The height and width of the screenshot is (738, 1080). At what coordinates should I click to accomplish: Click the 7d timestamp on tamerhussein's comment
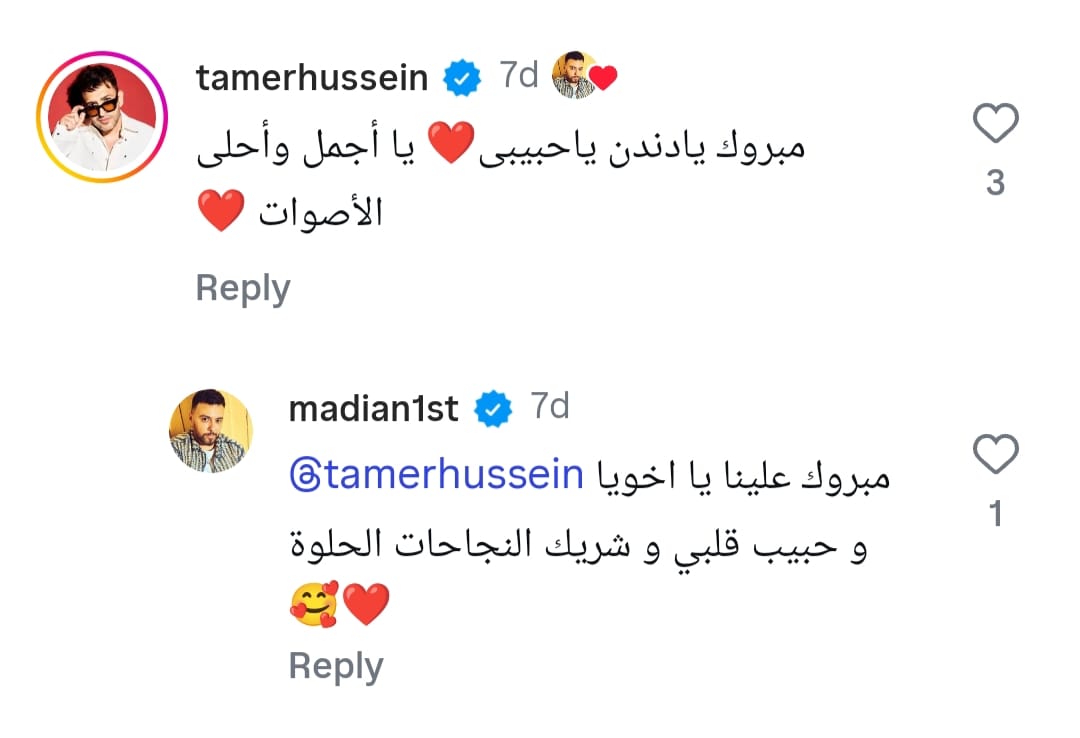(520, 74)
